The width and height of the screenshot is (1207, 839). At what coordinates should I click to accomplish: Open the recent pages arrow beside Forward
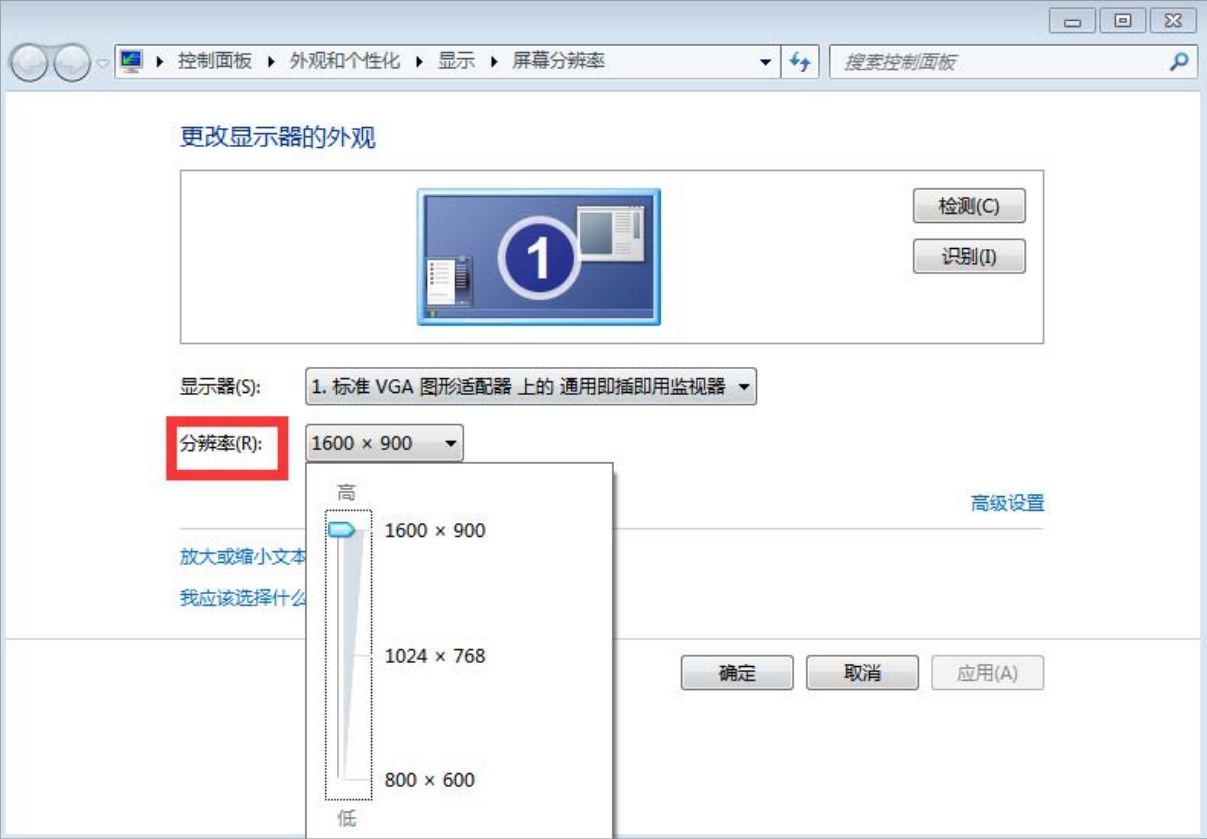click(102, 66)
